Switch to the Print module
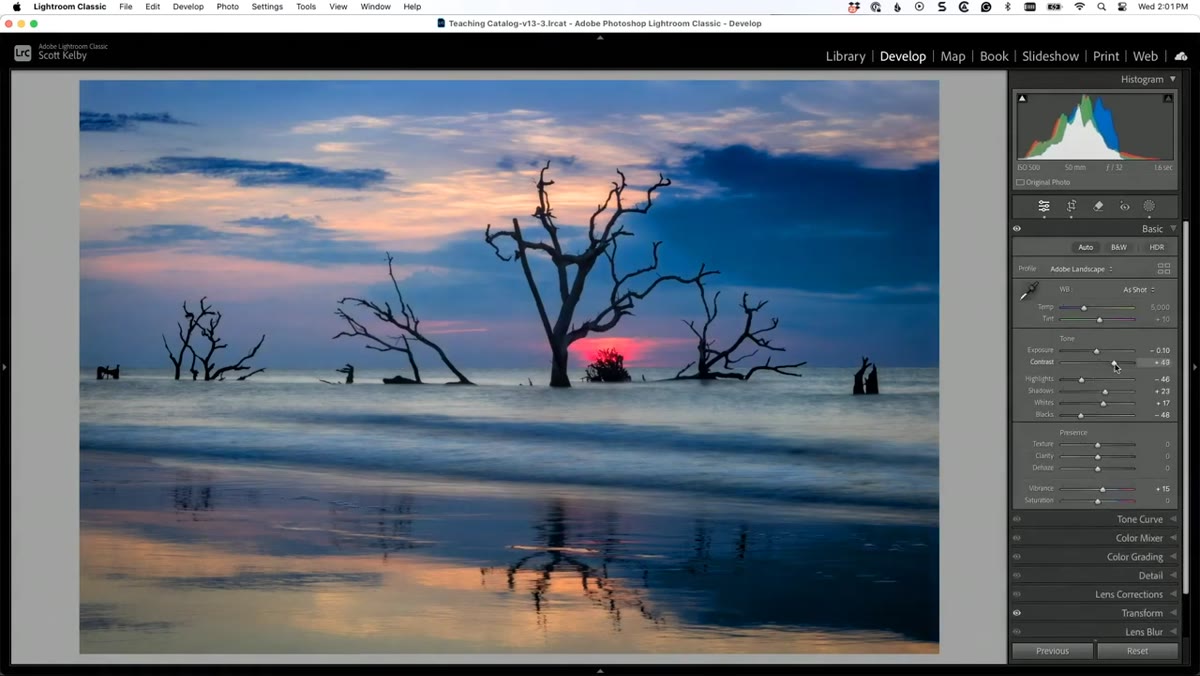The height and width of the screenshot is (676, 1200). (x=1106, y=56)
